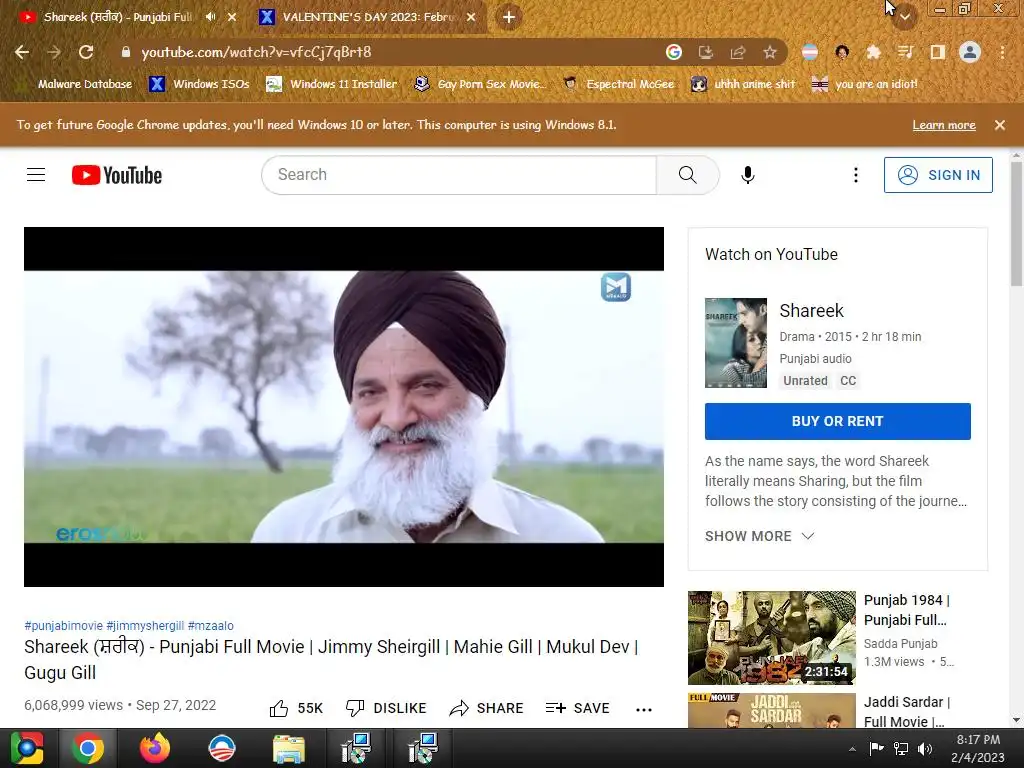This screenshot has width=1024, height=768.
Task: Open File Explorer from the taskbar
Action: click(288, 748)
